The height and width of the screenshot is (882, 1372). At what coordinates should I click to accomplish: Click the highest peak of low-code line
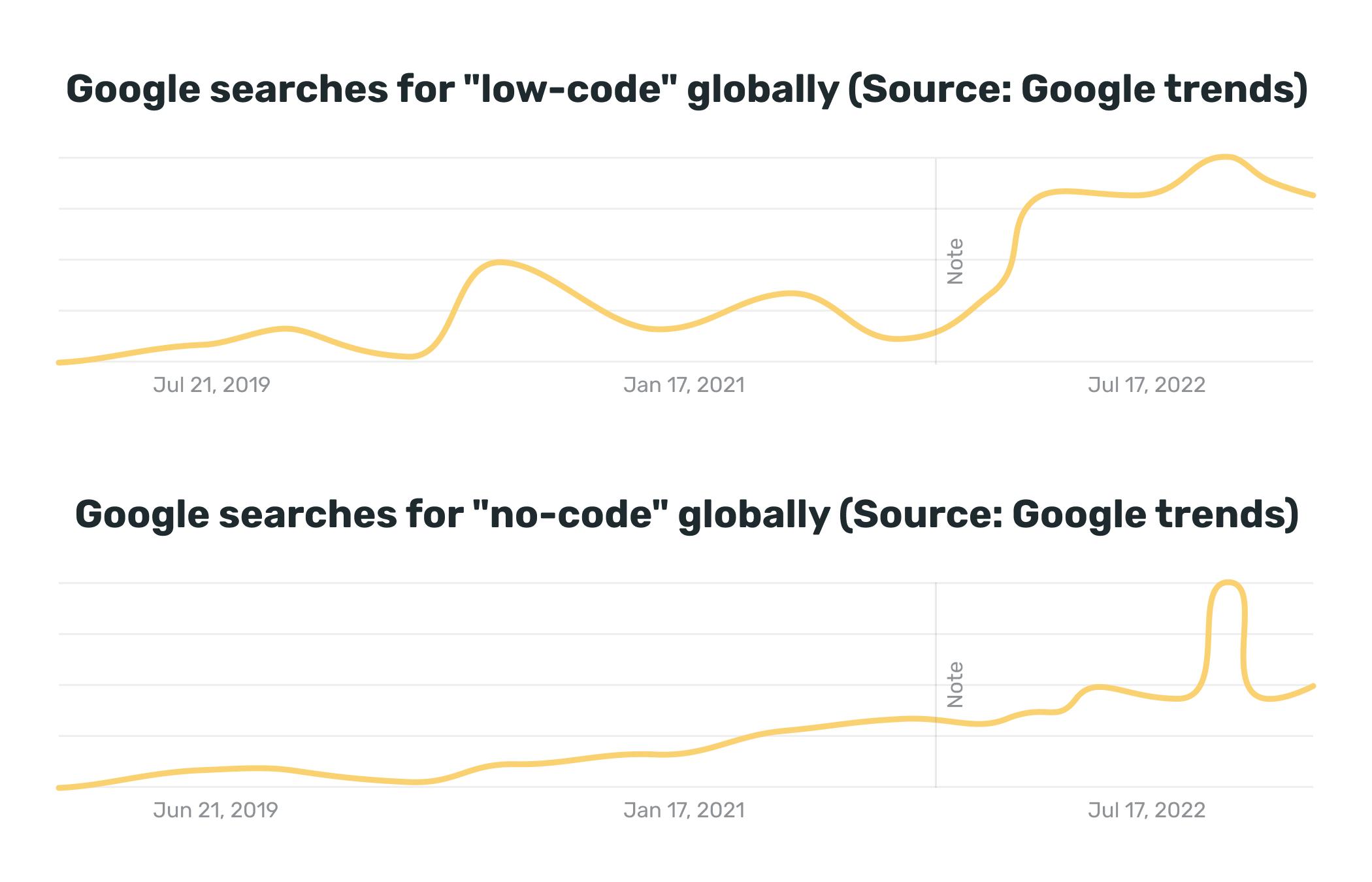click(x=1225, y=157)
